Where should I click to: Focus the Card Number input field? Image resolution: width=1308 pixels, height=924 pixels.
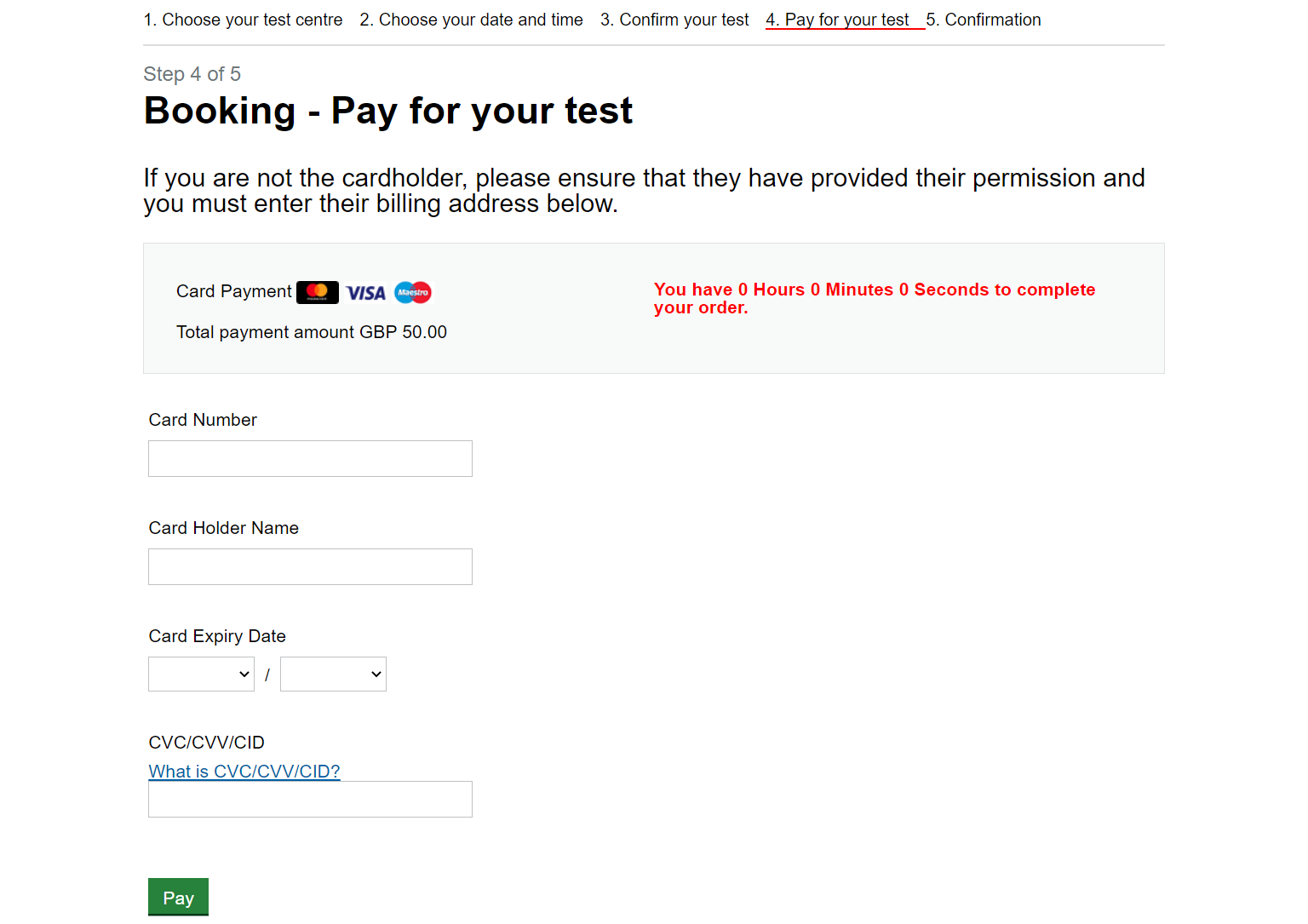(x=310, y=458)
